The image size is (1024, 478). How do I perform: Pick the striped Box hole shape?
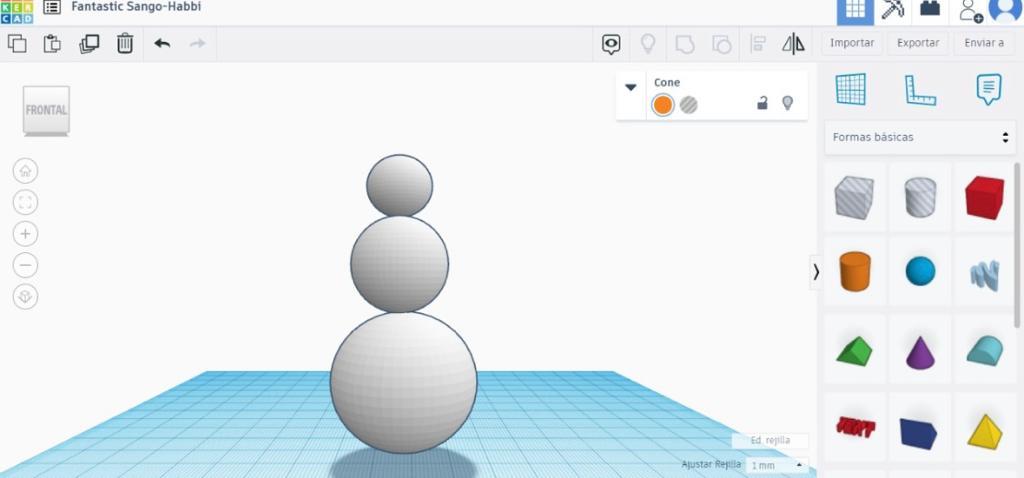854,197
